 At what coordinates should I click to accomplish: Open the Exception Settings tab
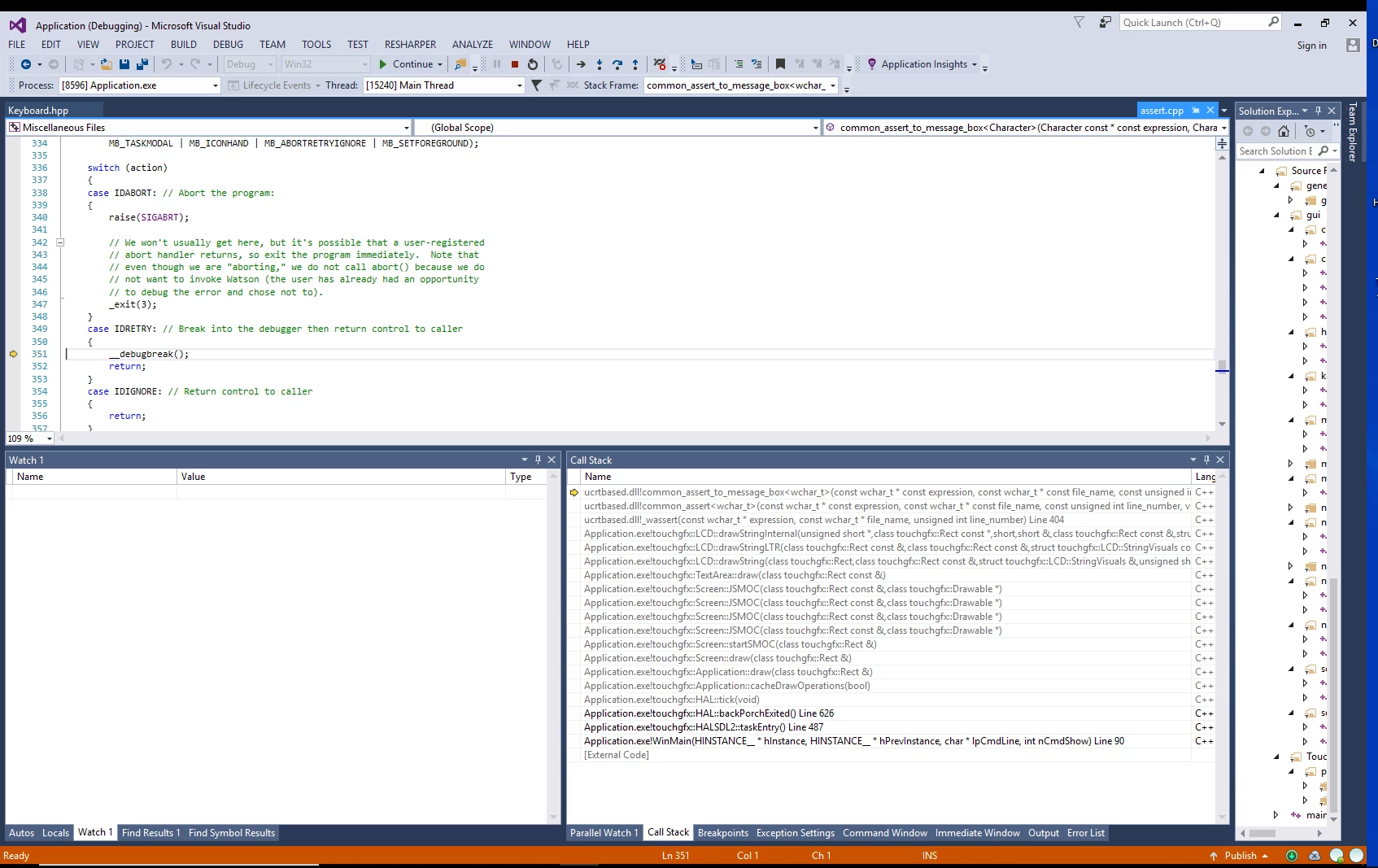tap(796, 833)
